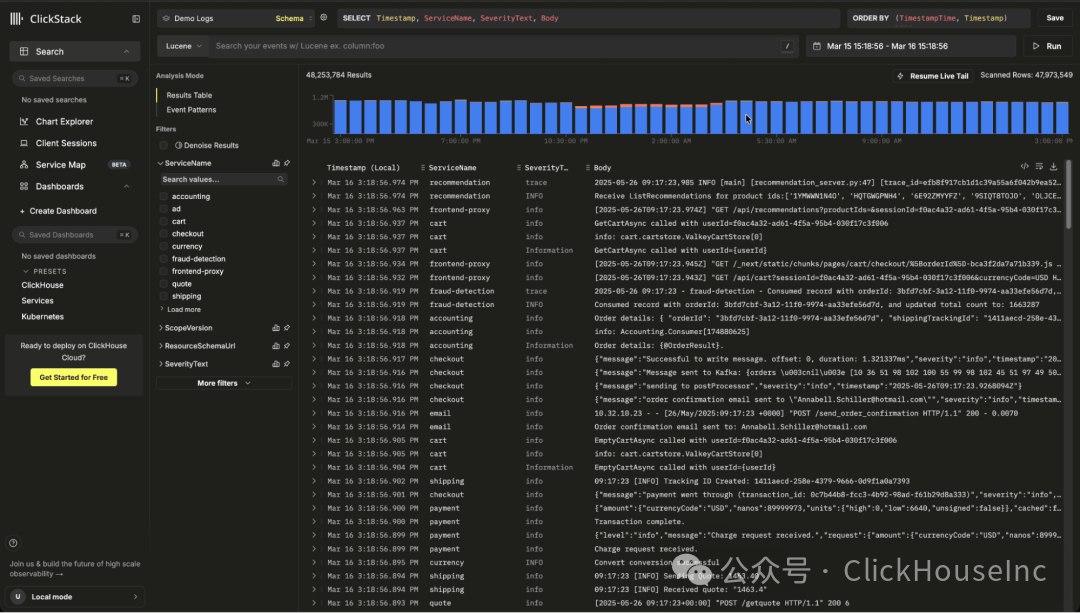This screenshot has width=1080, height=613.
Task: Select the Results Table analysis mode
Action: pos(189,95)
